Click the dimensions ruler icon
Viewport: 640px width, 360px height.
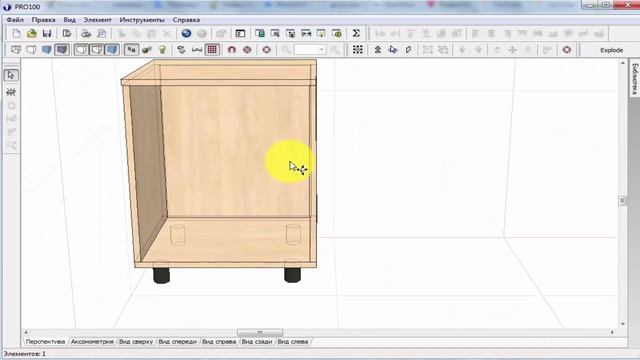click(x=197, y=50)
